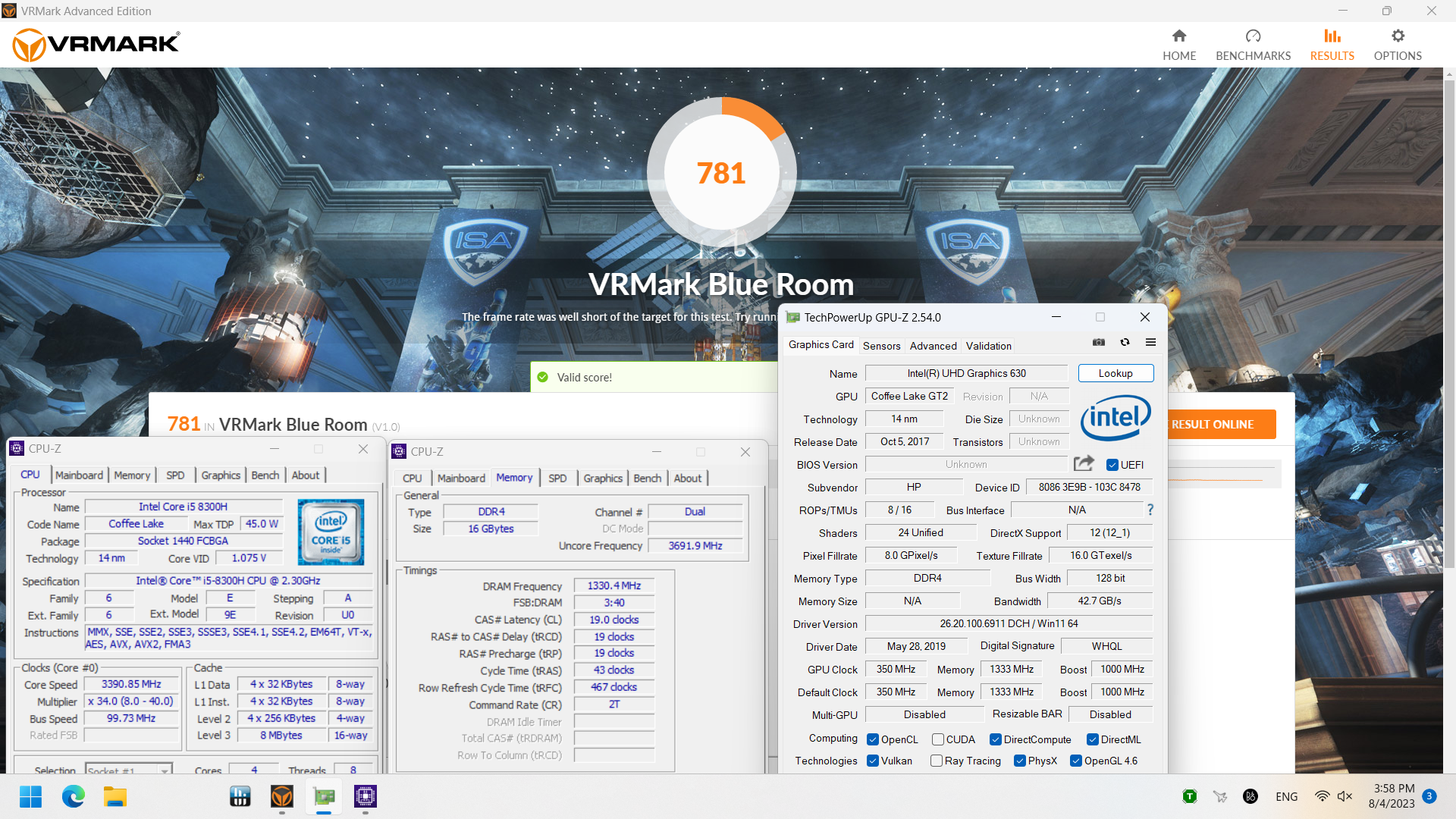Screen dimensions: 1456x819
Task: Click the ENG language indicator
Action: pyautogui.click(x=1286, y=796)
